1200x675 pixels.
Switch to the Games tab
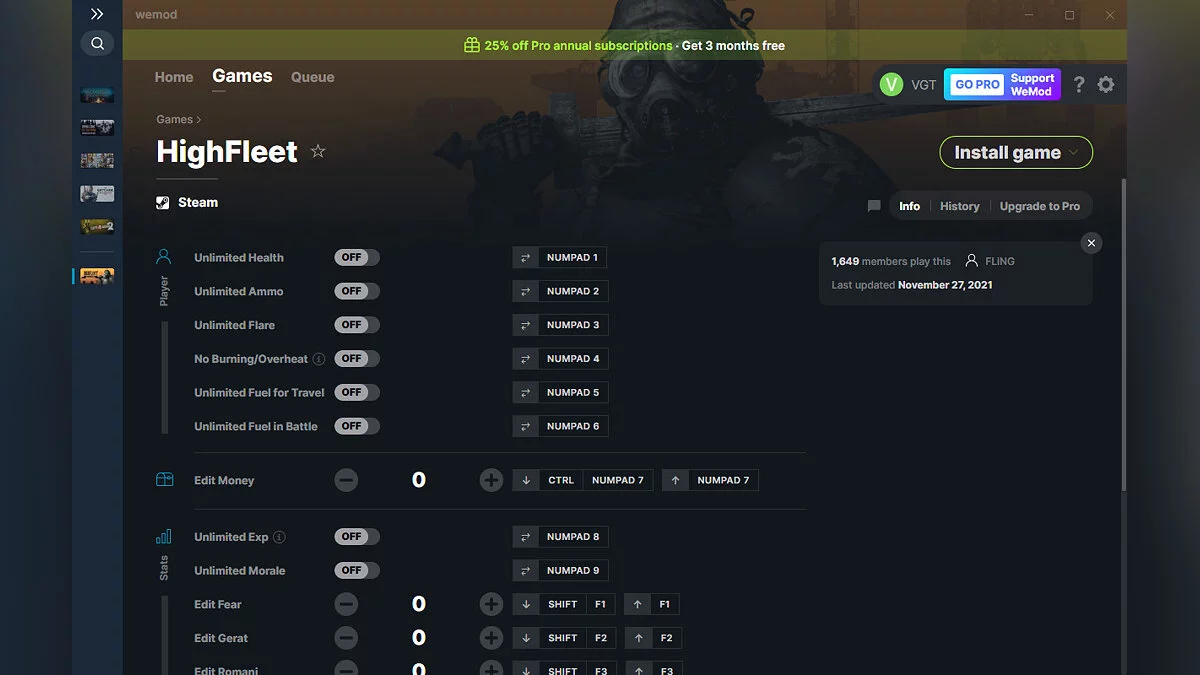(x=242, y=76)
